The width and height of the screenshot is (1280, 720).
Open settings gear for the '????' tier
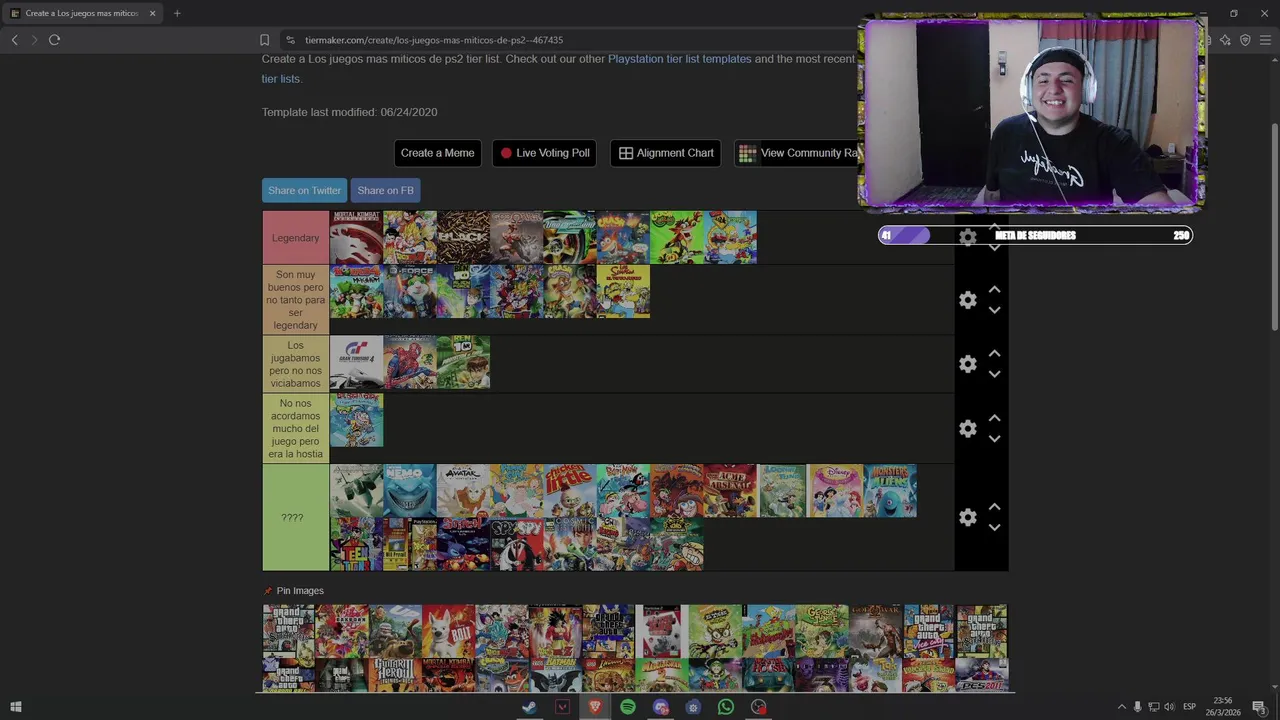click(967, 517)
